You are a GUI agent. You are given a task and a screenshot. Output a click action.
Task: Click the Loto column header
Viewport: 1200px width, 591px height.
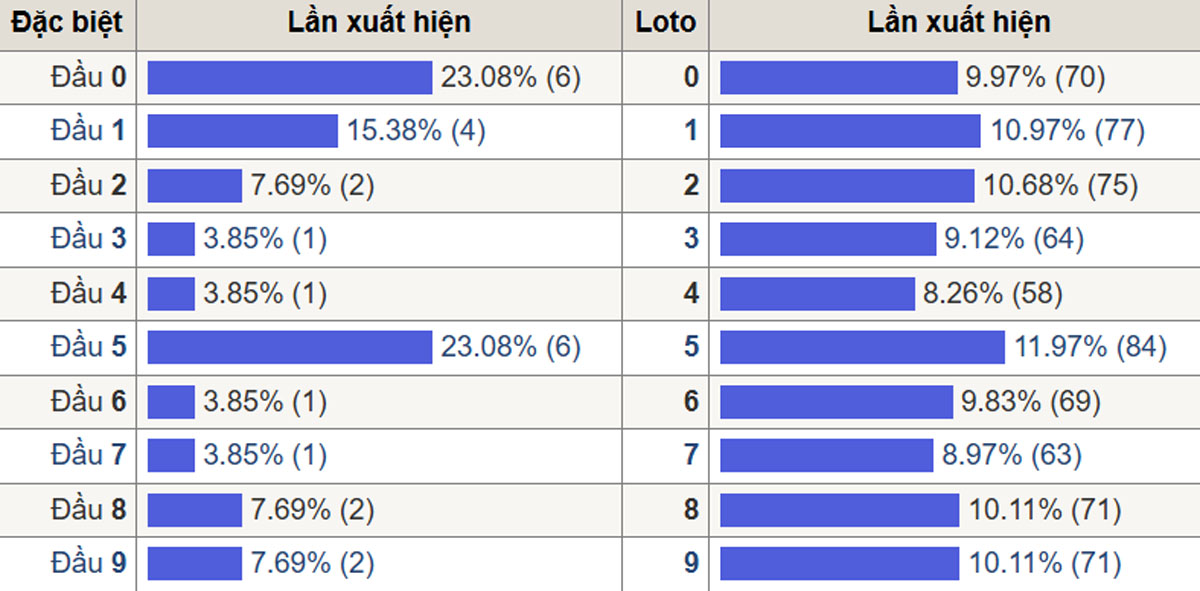coord(665,22)
